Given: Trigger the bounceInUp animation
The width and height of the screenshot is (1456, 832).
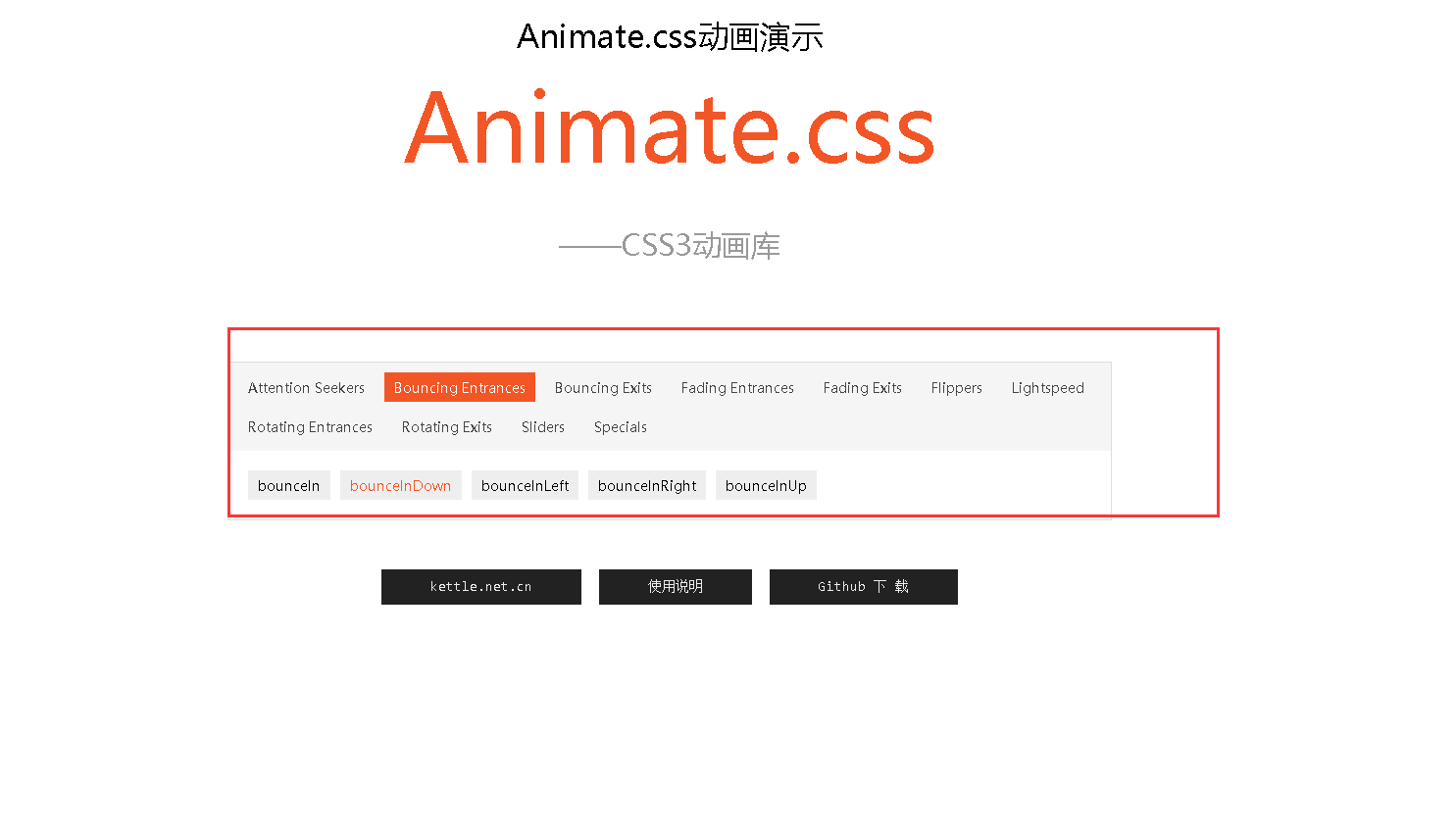Looking at the screenshot, I should coord(766,486).
